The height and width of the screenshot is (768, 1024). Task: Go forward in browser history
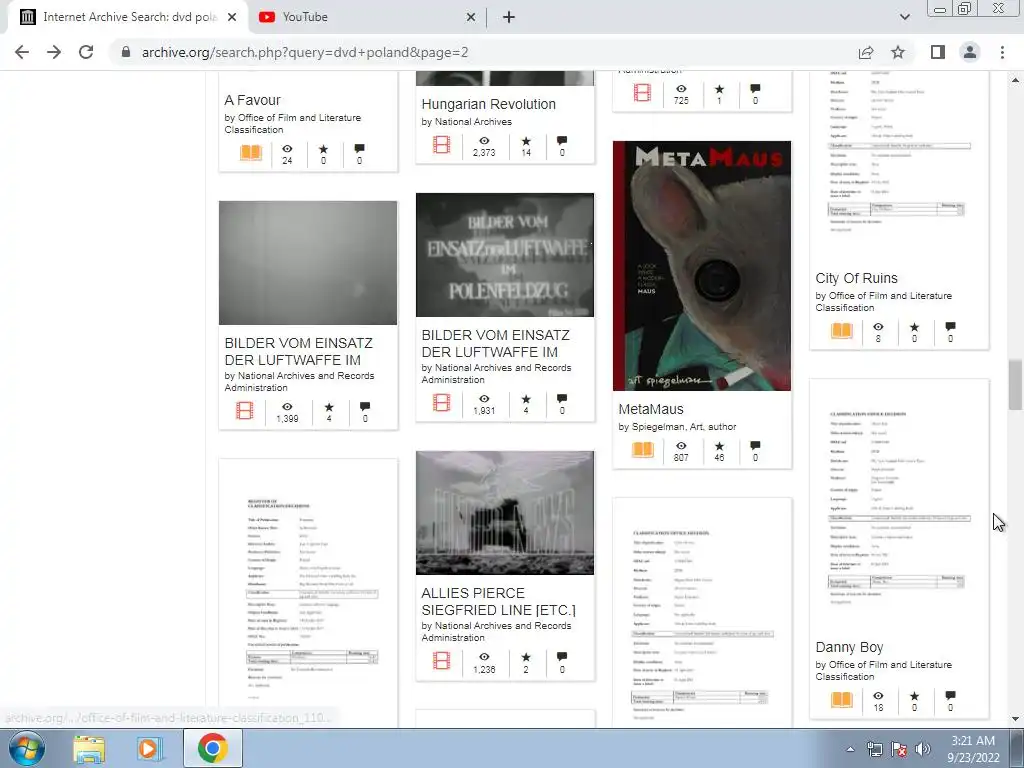54,52
